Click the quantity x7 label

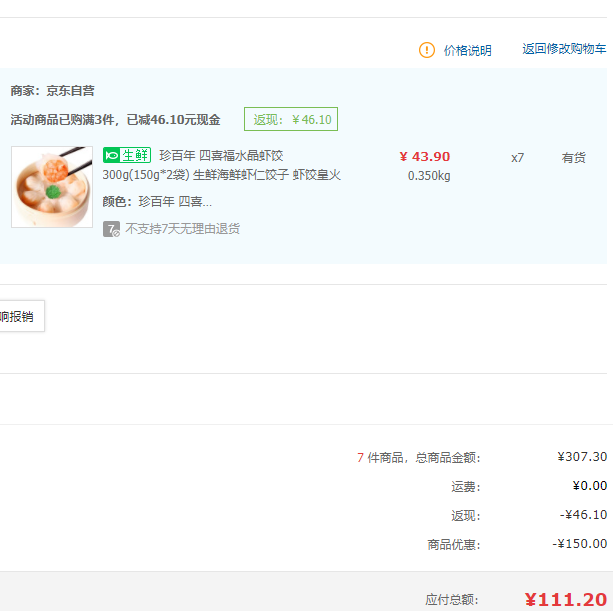point(517,158)
